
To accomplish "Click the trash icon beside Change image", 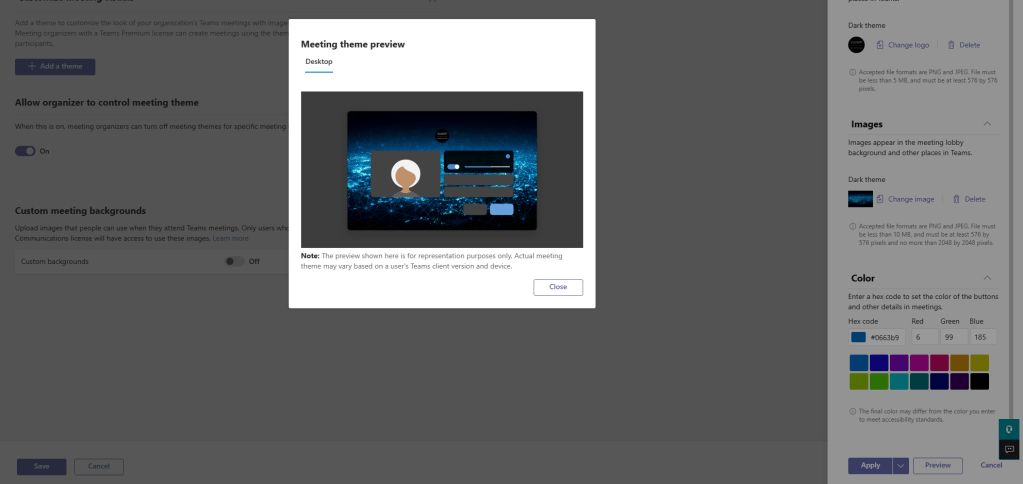I will 956,199.
